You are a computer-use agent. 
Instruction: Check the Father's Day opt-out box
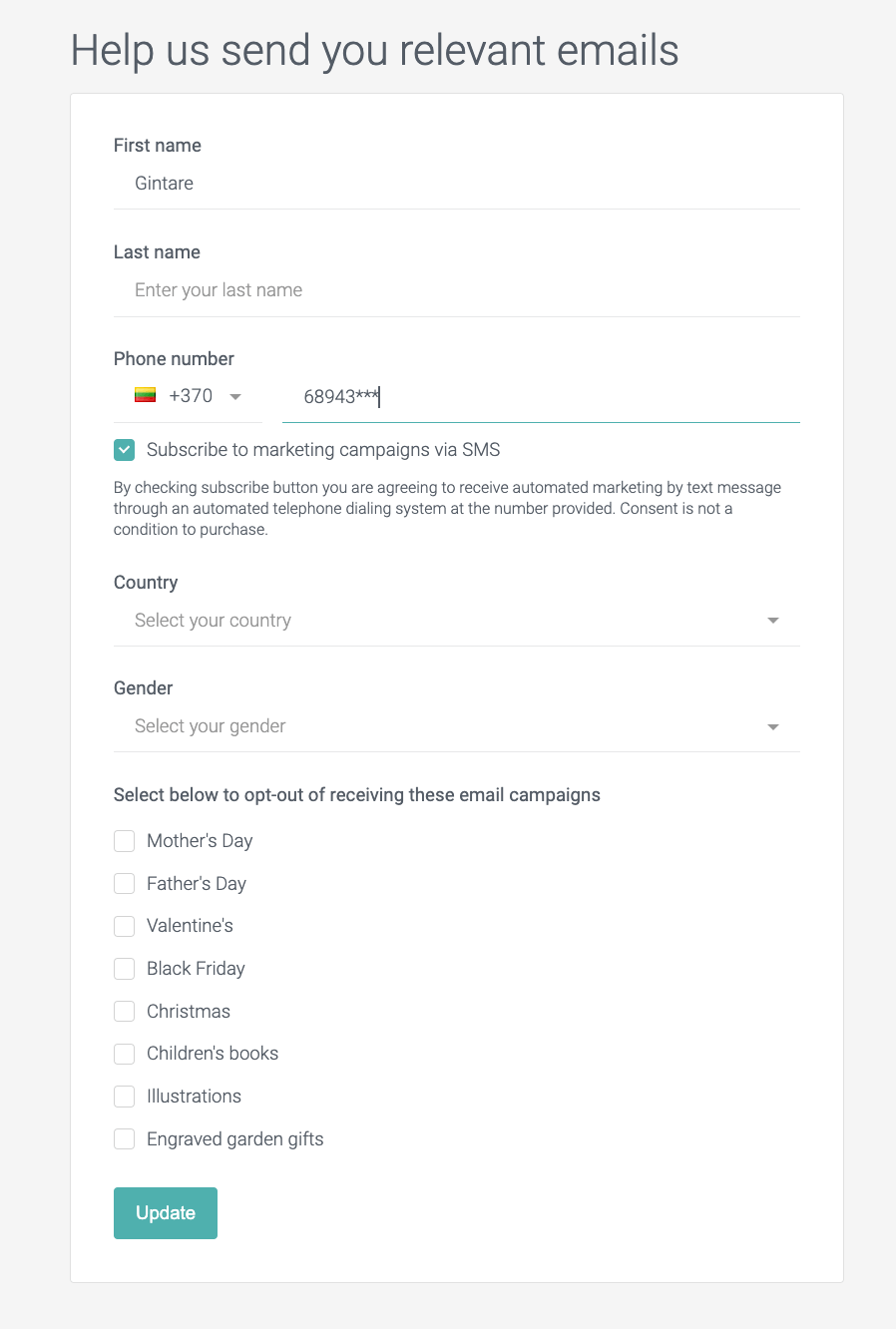click(x=124, y=884)
